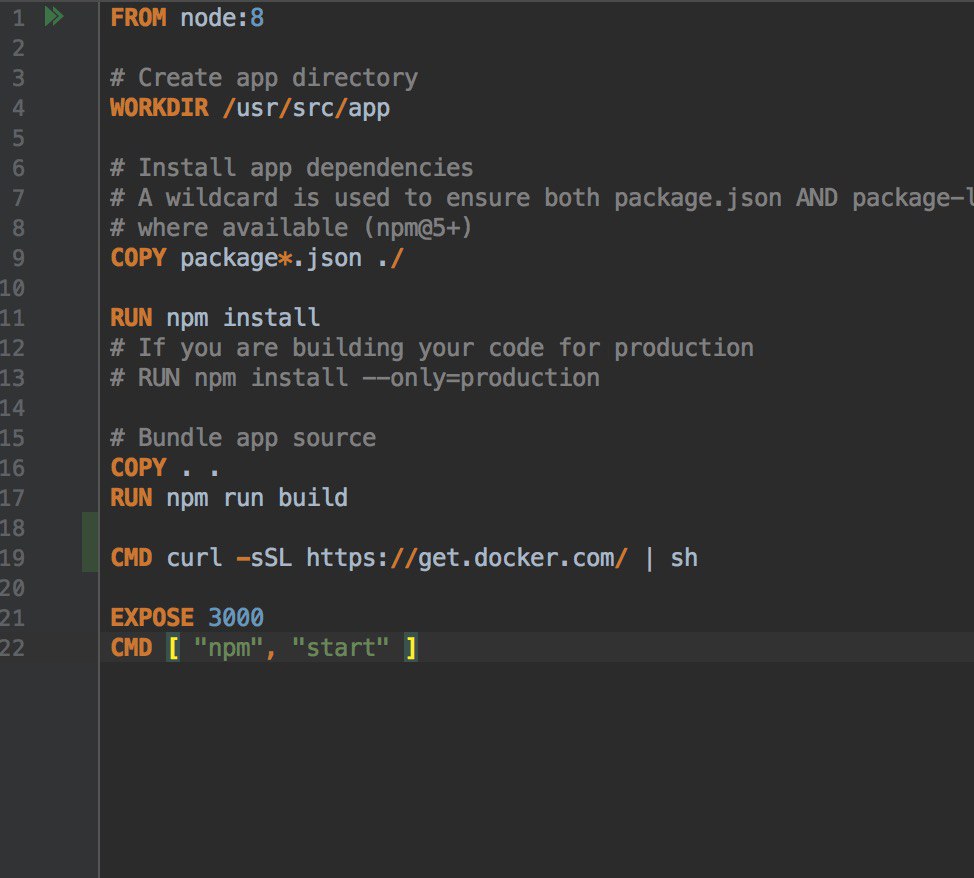Click the "# Create app directory" comment
974x878 pixels.
click(x=264, y=78)
